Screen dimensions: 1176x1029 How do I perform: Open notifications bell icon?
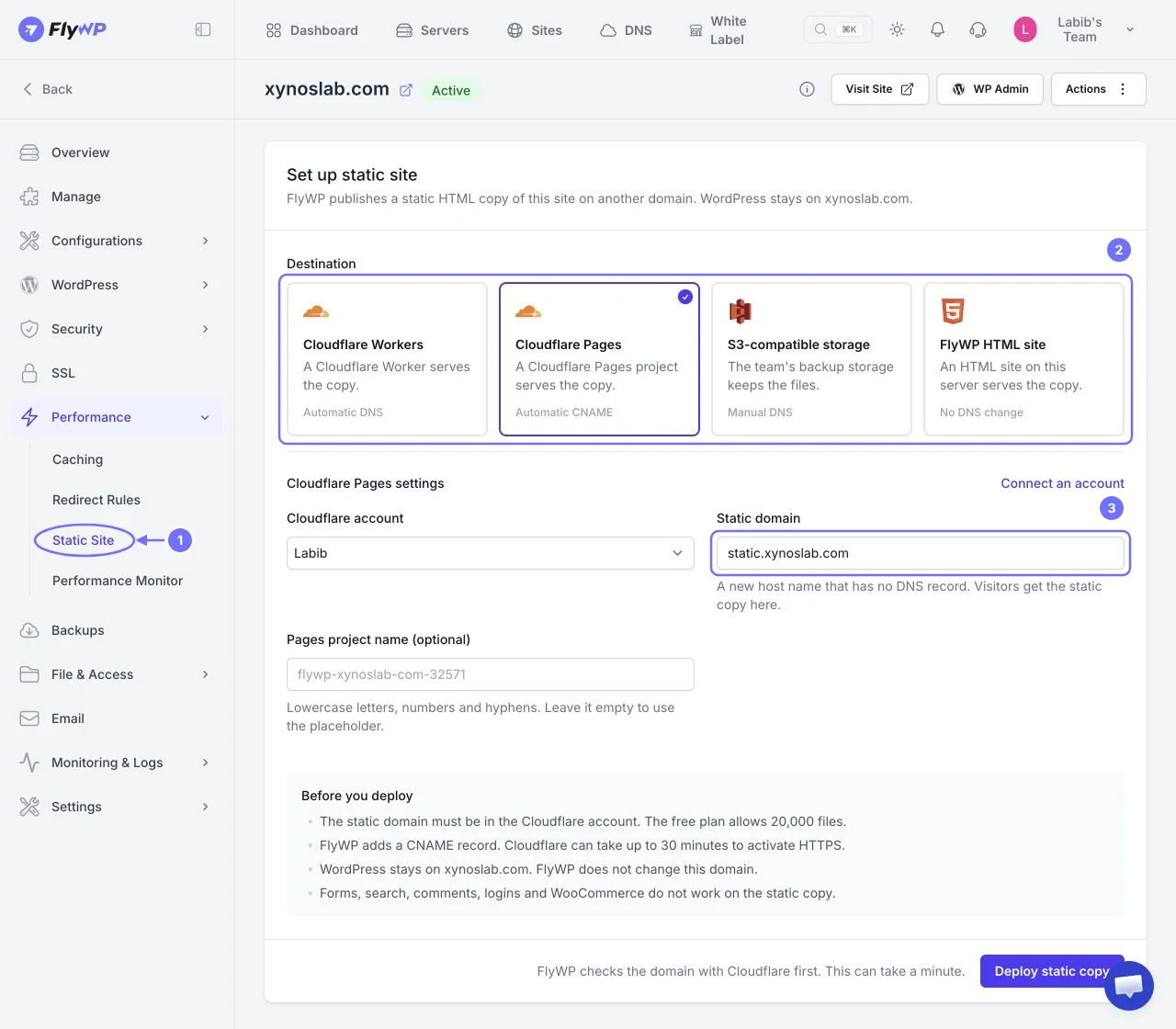click(937, 29)
